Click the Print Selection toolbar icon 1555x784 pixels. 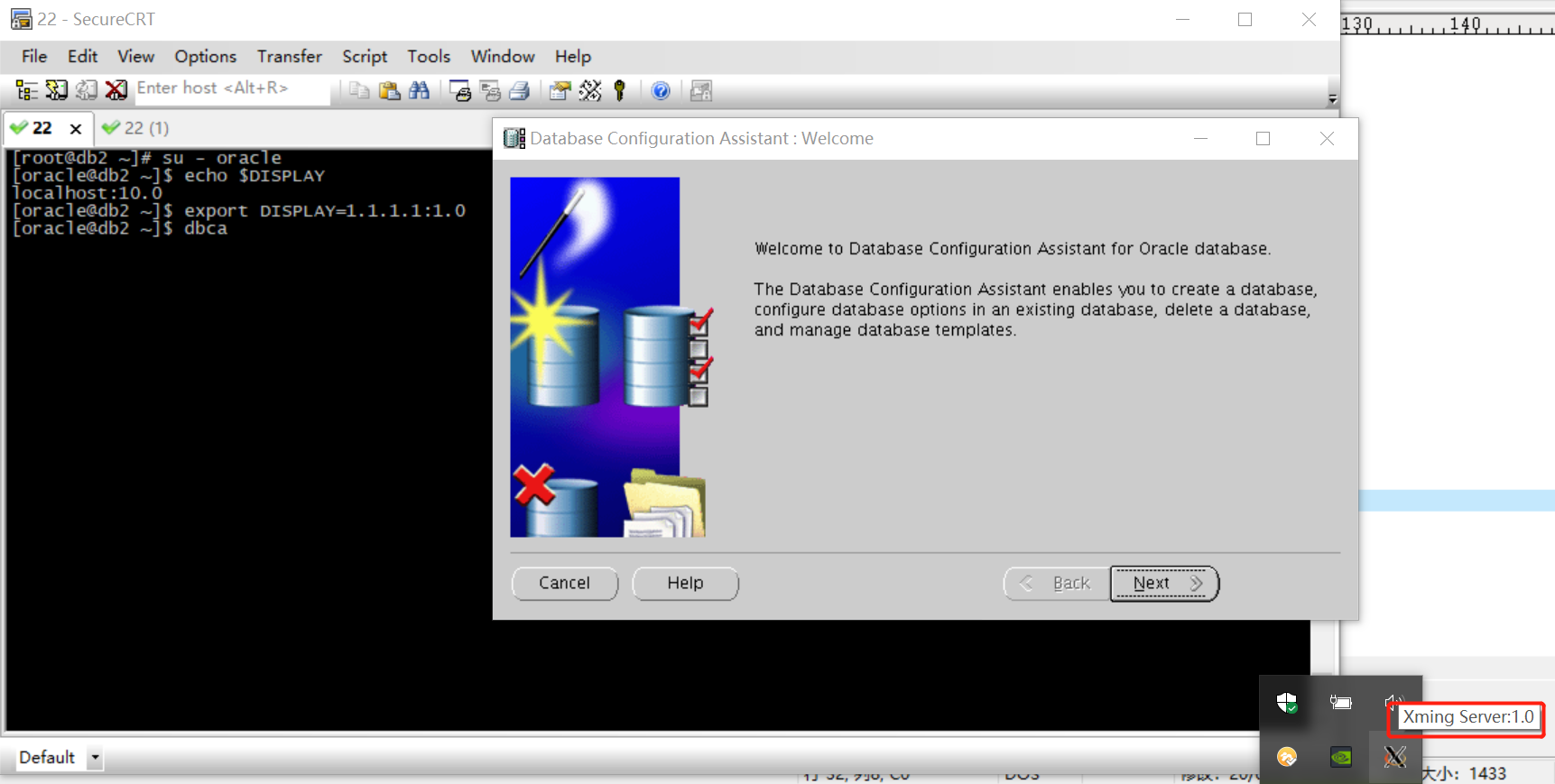(490, 90)
